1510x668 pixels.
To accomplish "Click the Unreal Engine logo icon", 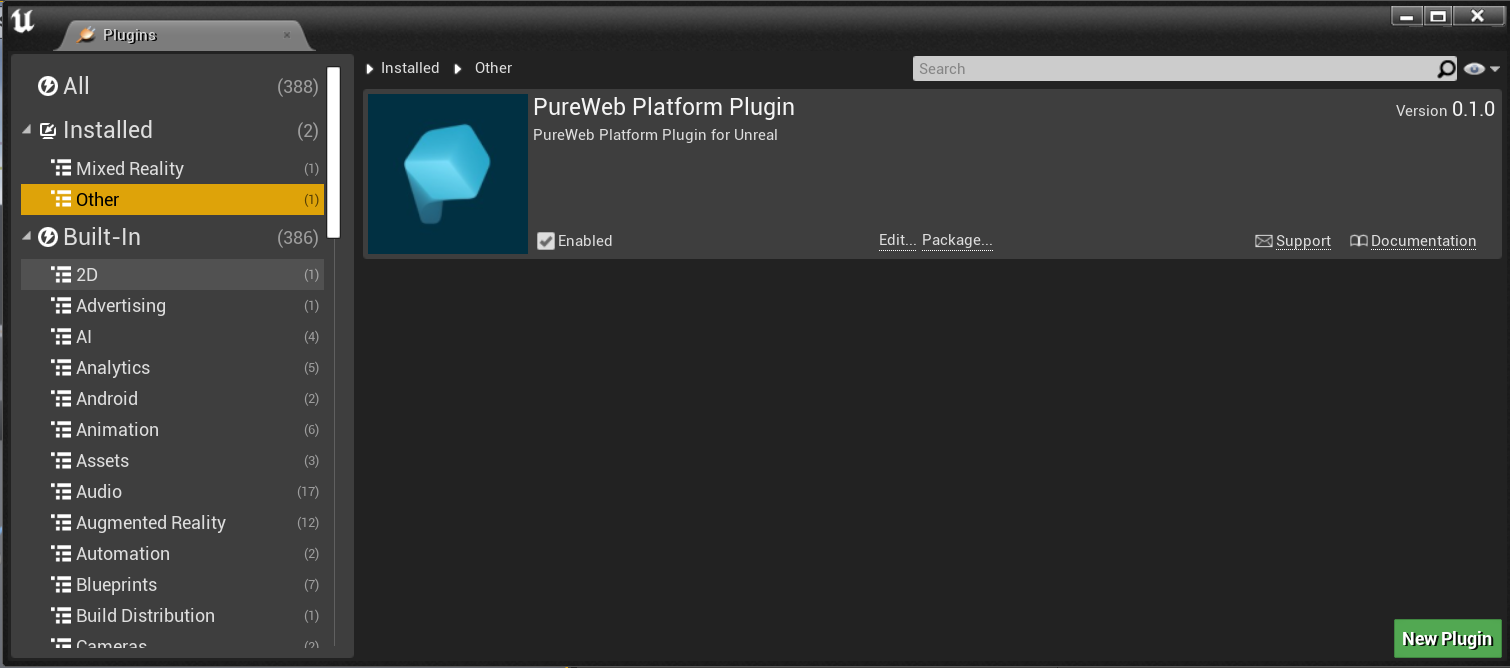I will tap(22, 20).
